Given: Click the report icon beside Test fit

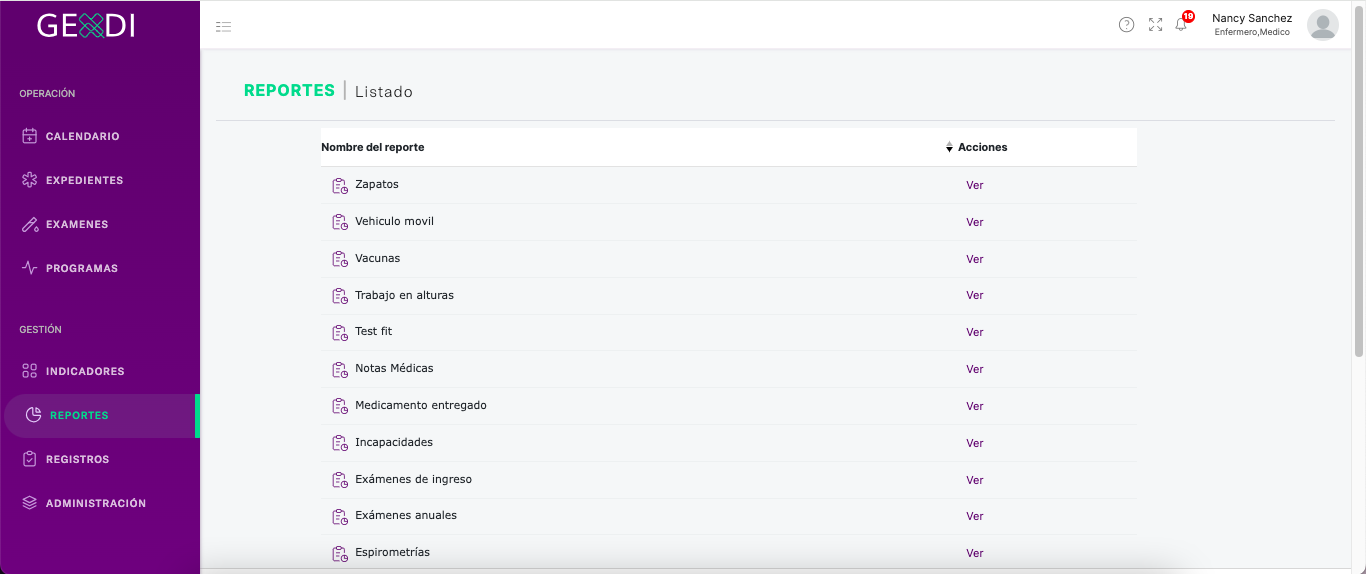Looking at the screenshot, I should coord(340,332).
